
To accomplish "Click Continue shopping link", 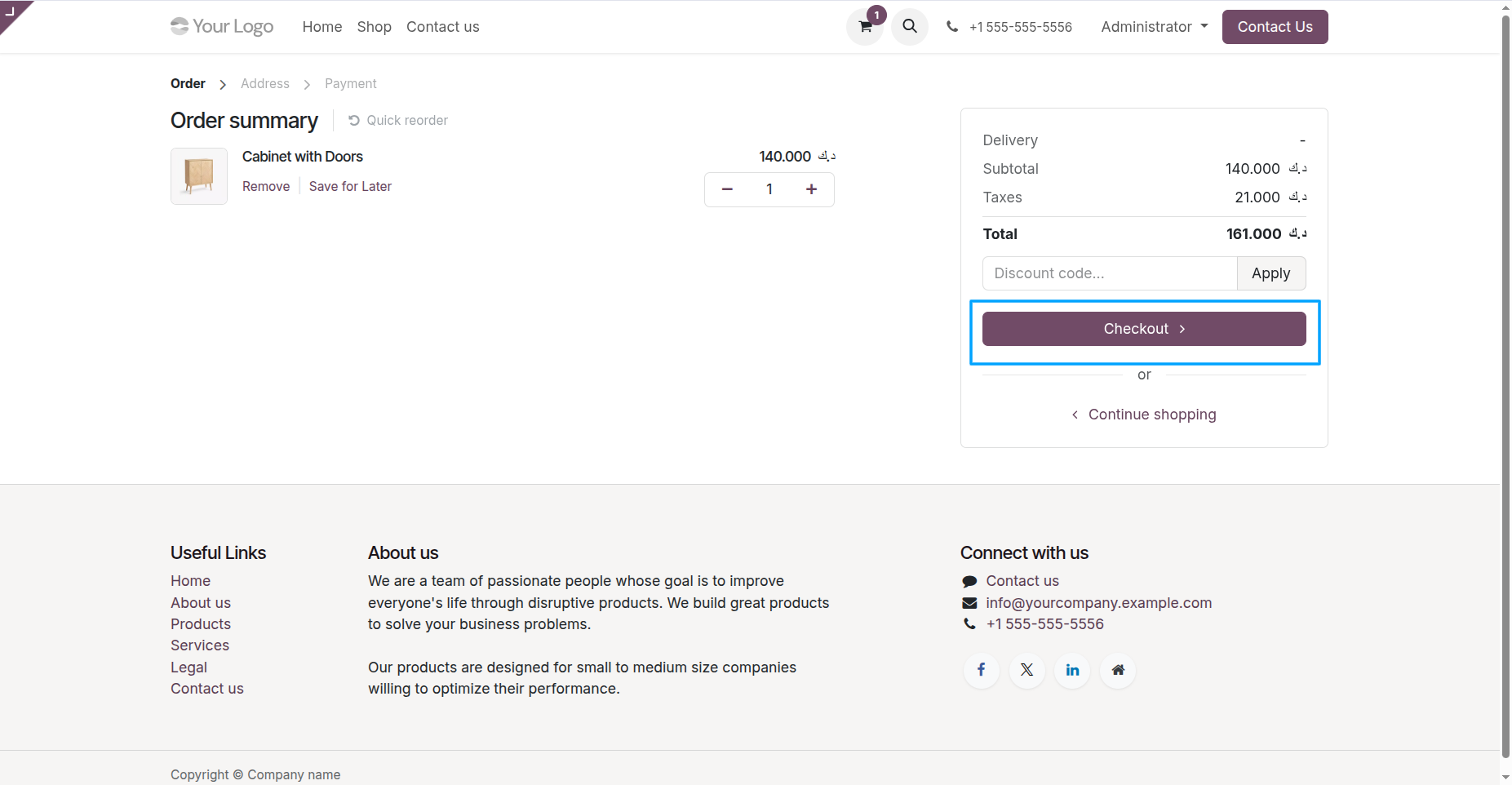I will click(1144, 415).
